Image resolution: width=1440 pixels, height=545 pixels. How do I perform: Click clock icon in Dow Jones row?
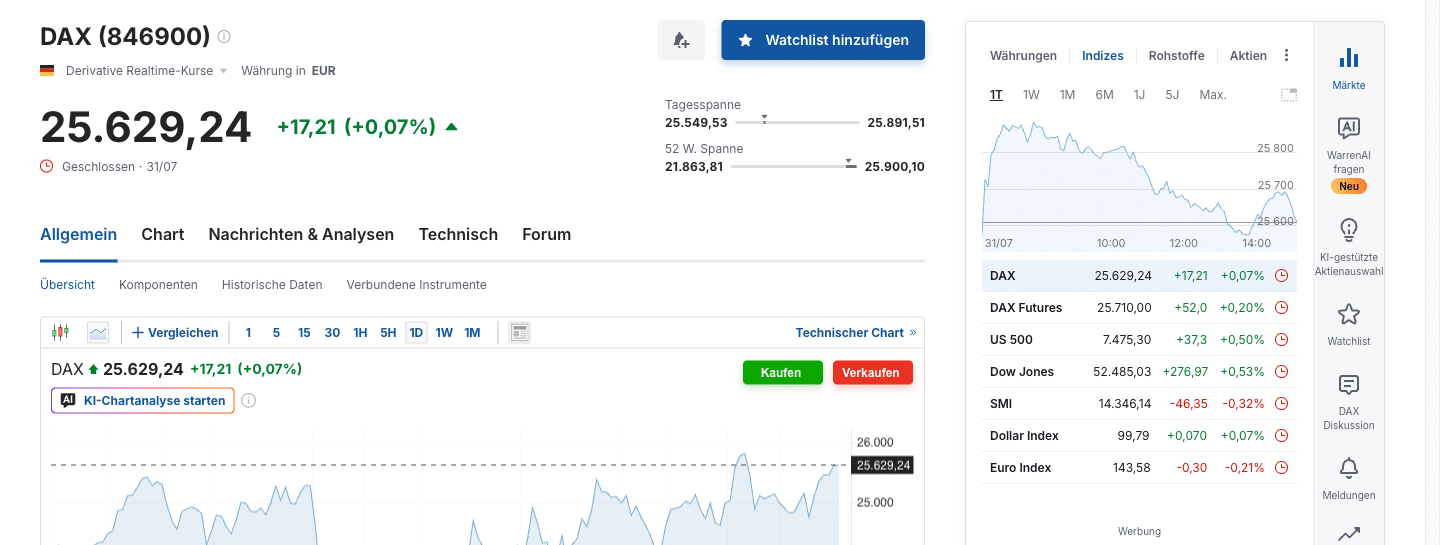pyautogui.click(x=1282, y=372)
